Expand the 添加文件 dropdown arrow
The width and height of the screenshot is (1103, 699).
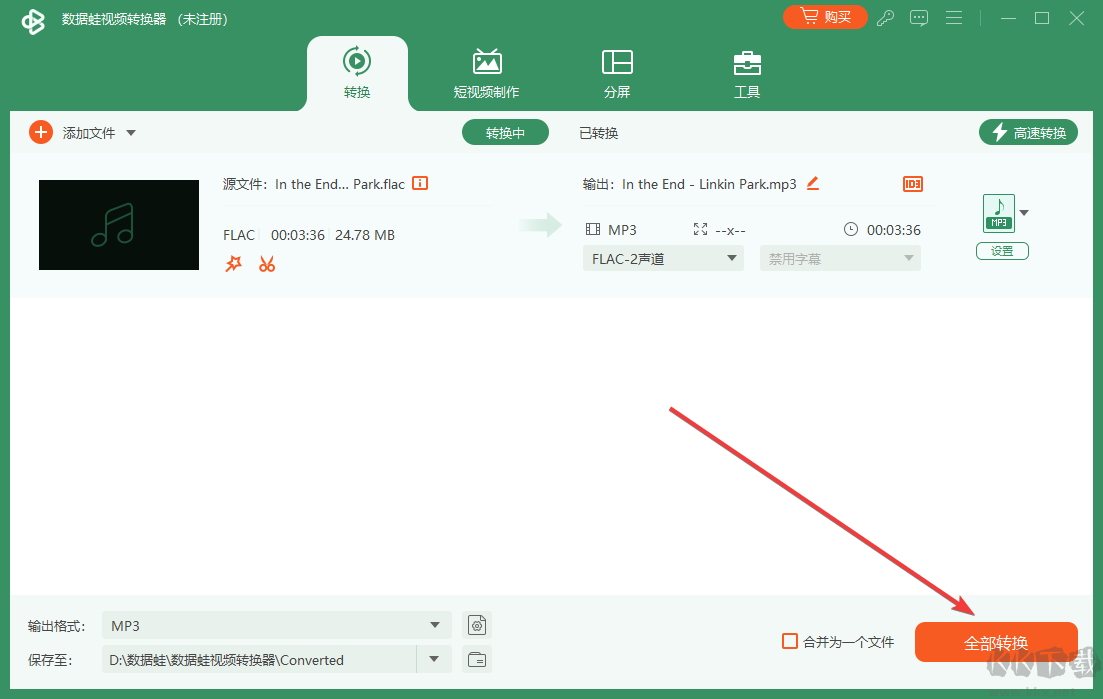(x=132, y=131)
